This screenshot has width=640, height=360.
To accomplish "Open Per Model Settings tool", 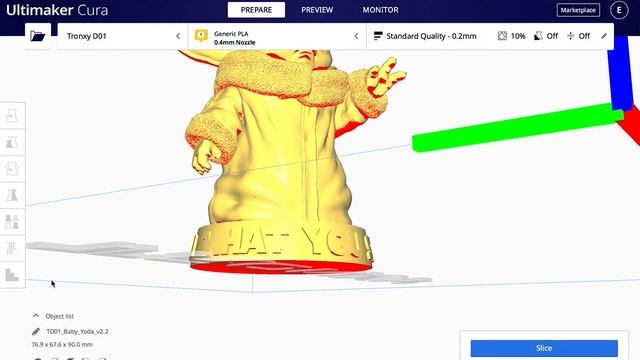I will point(12,222).
